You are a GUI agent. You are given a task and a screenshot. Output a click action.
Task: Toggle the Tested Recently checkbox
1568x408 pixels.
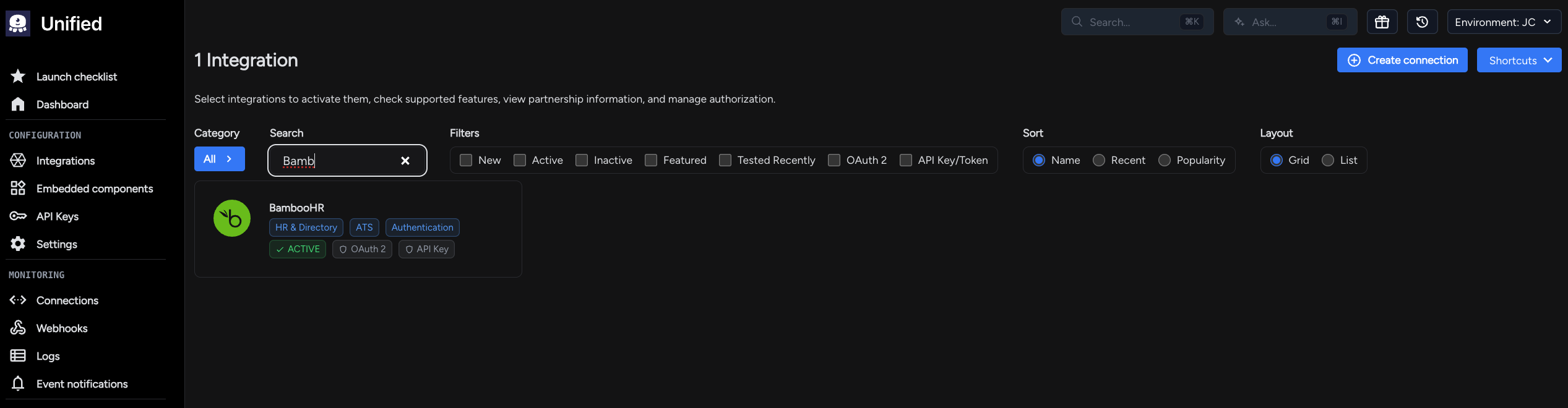(x=725, y=160)
